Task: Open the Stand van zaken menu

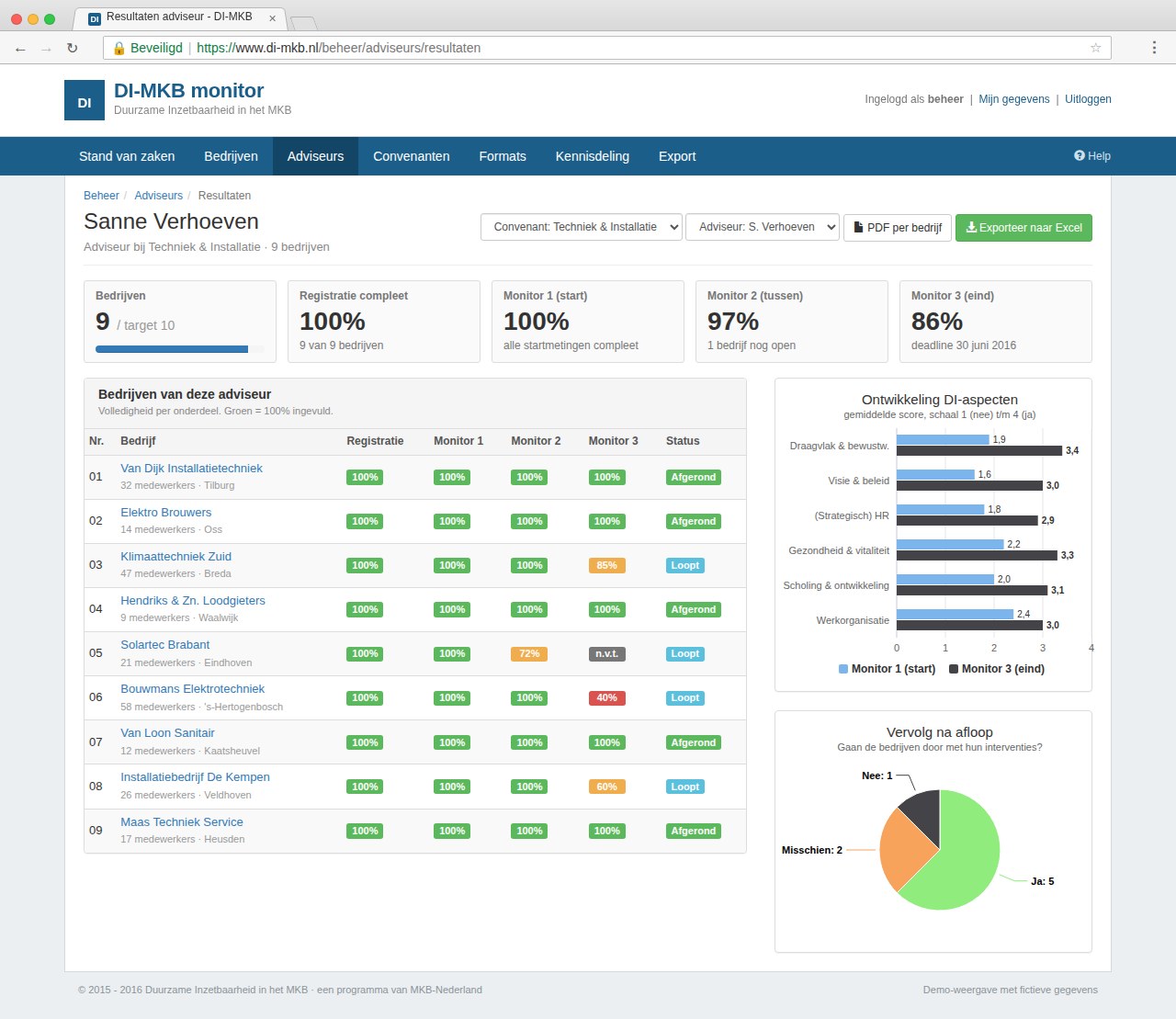Action: 127,156
